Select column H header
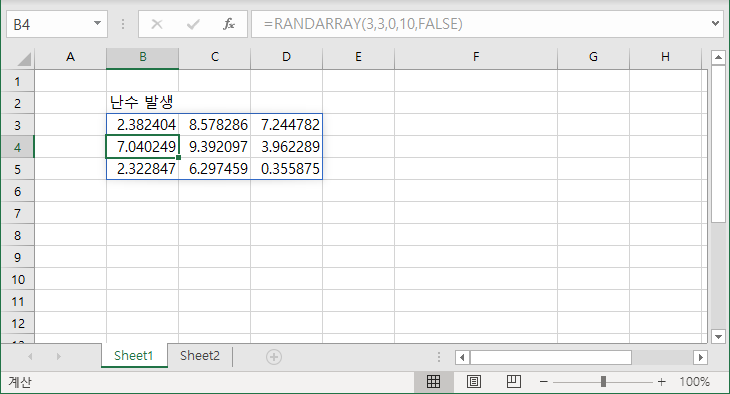 pos(665,58)
